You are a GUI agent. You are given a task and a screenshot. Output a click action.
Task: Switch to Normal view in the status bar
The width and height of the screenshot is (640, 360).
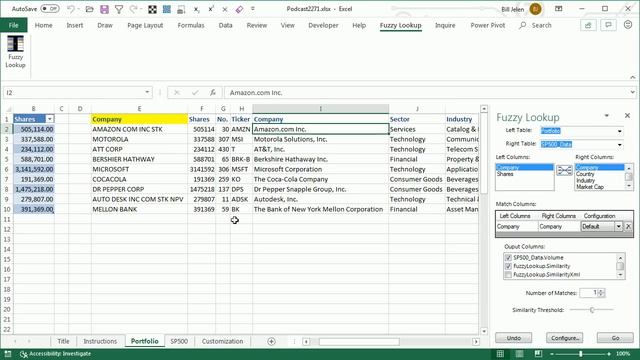click(500, 354)
